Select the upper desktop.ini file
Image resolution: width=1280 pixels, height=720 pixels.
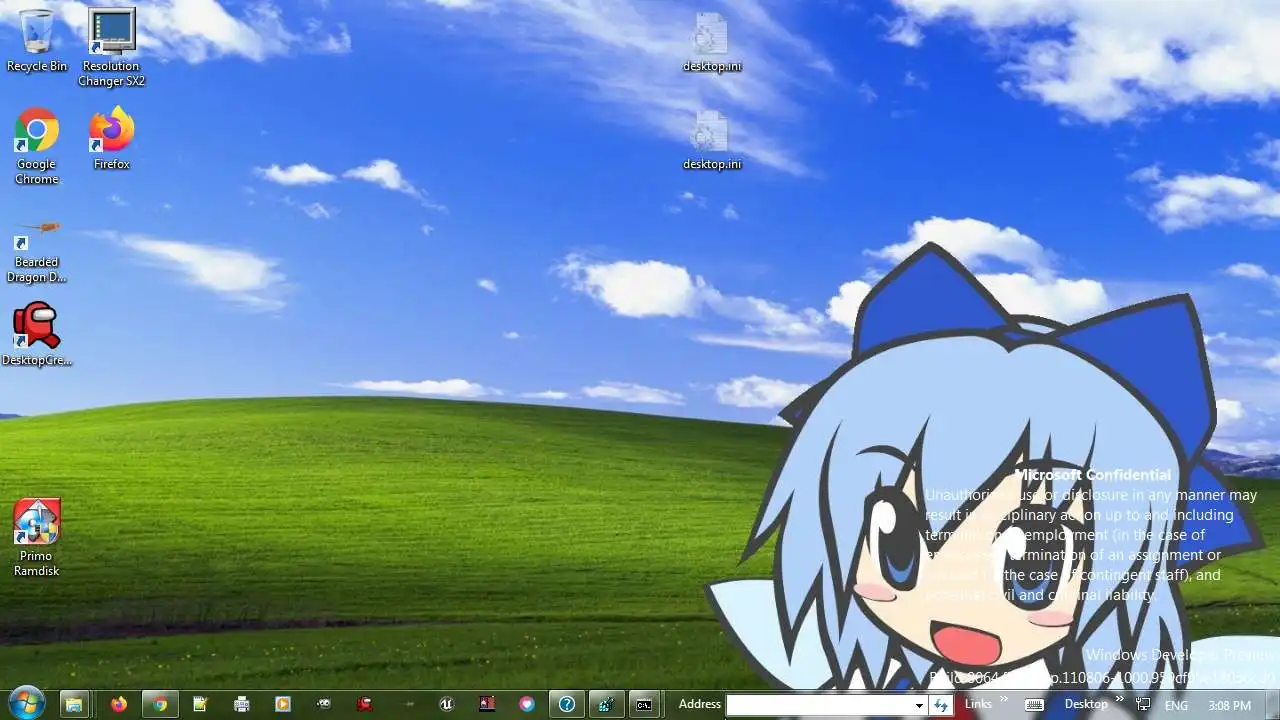tap(712, 43)
